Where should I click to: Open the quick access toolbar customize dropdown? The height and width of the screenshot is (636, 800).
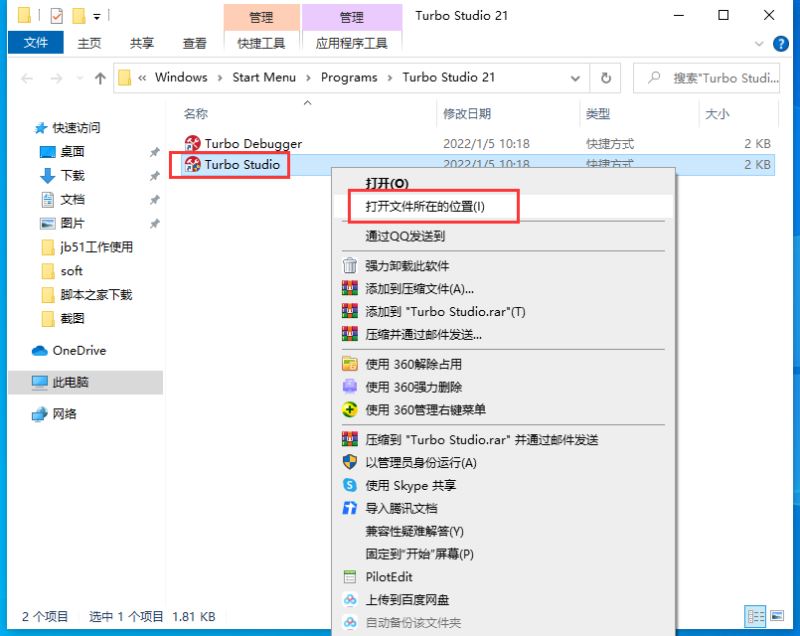(x=97, y=17)
